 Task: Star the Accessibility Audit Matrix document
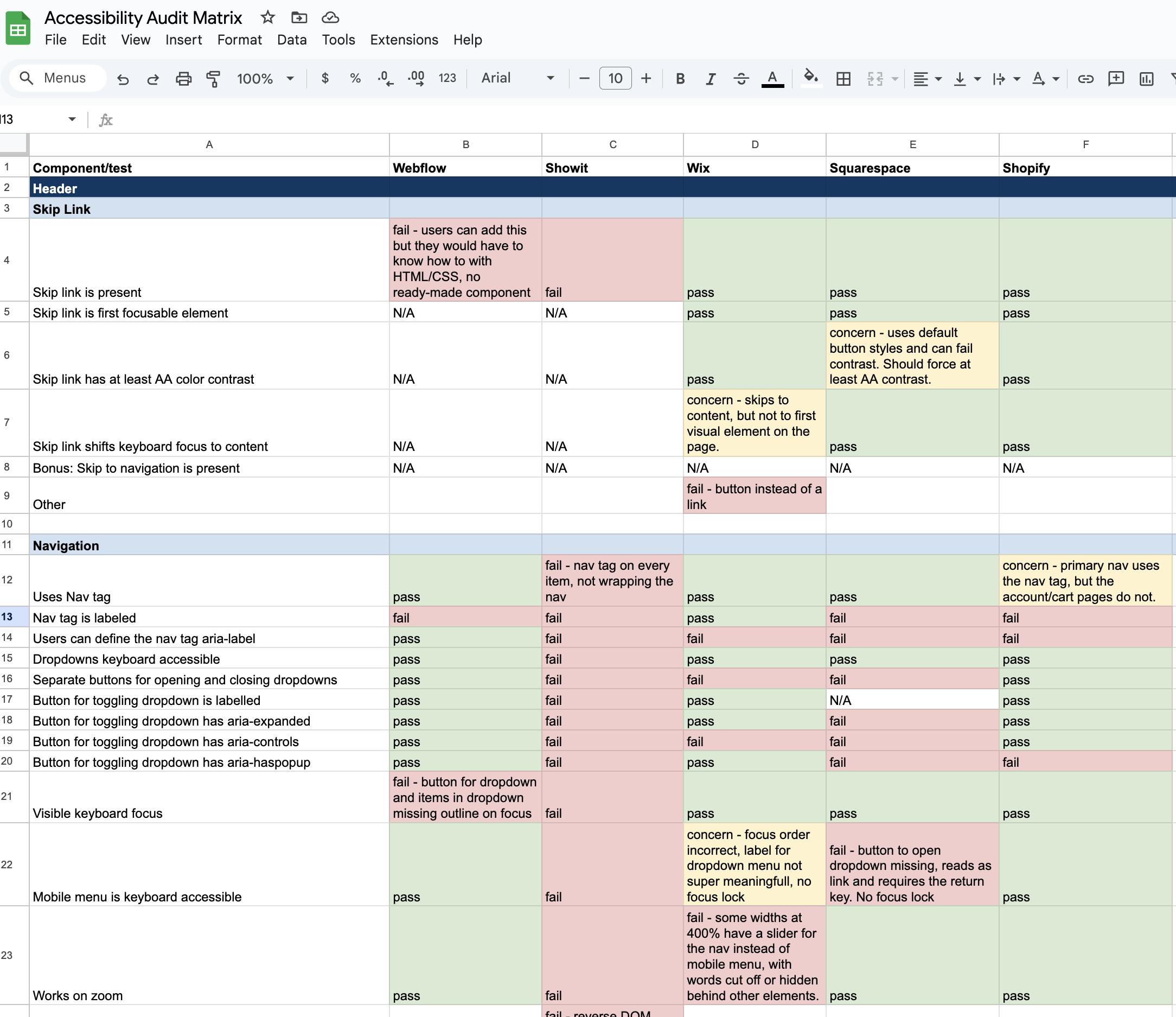tap(268, 17)
